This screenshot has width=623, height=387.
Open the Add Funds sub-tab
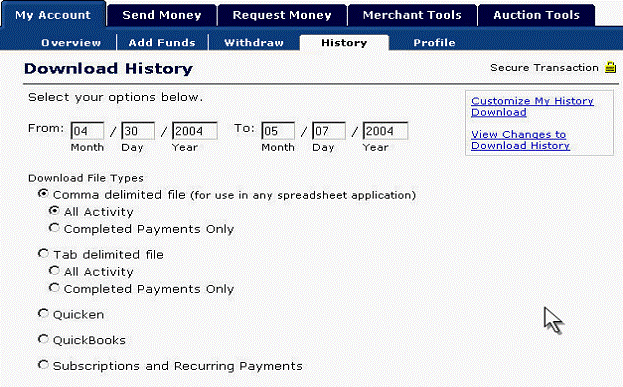pyautogui.click(x=162, y=43)
